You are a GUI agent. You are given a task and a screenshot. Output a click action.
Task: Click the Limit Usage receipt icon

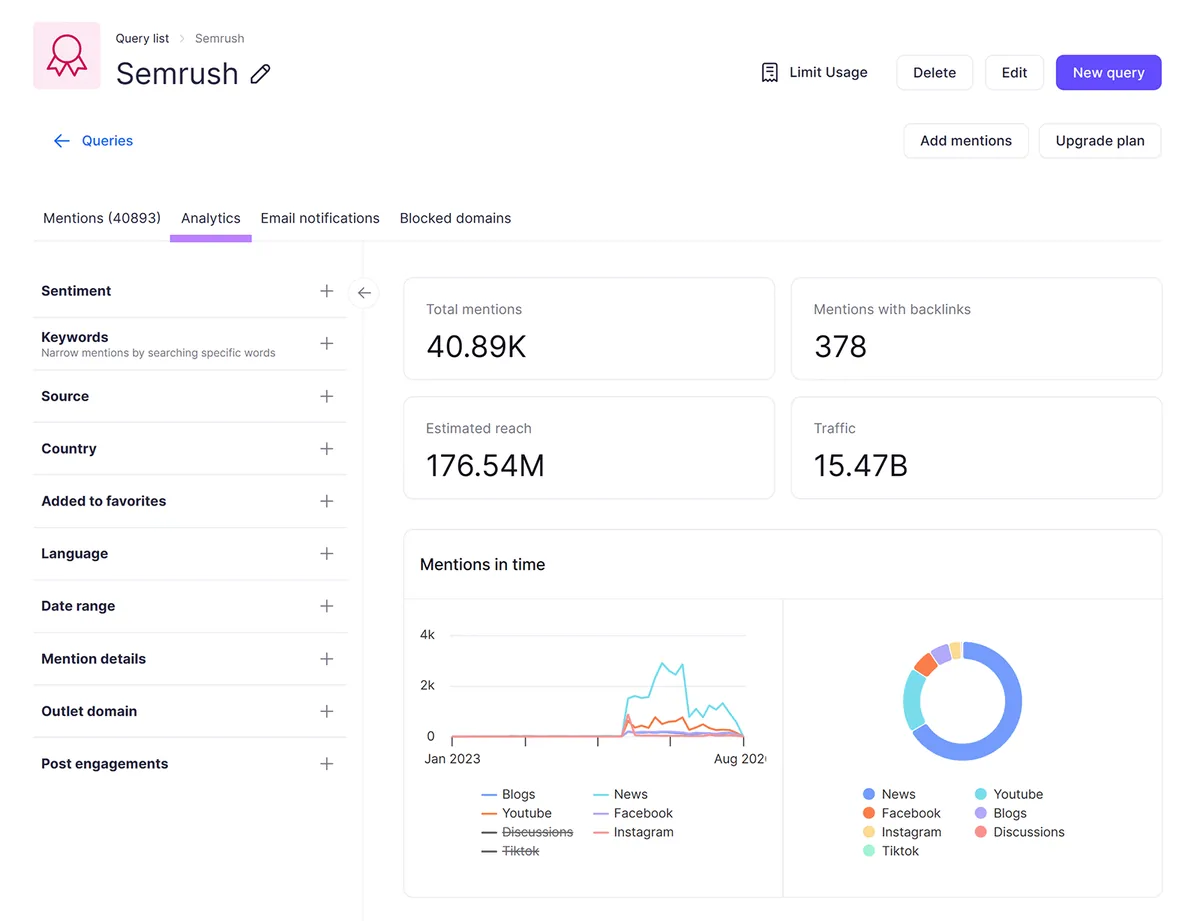[769, 73]
